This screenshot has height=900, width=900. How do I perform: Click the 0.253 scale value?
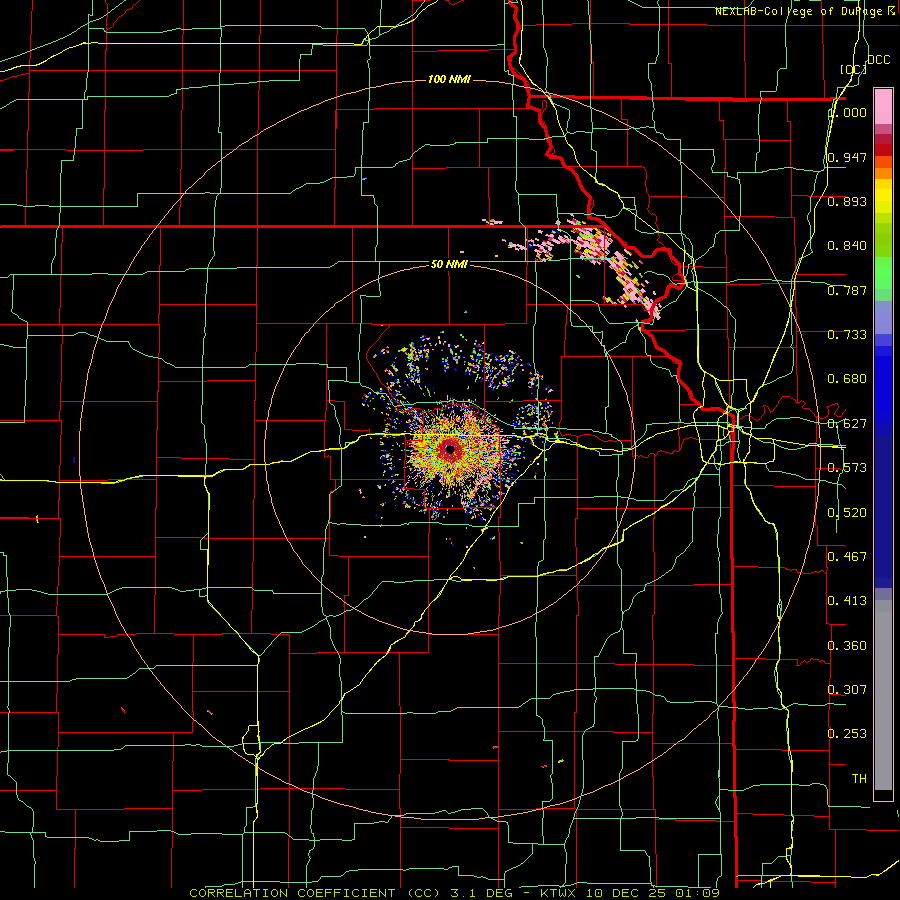point(847,734)
